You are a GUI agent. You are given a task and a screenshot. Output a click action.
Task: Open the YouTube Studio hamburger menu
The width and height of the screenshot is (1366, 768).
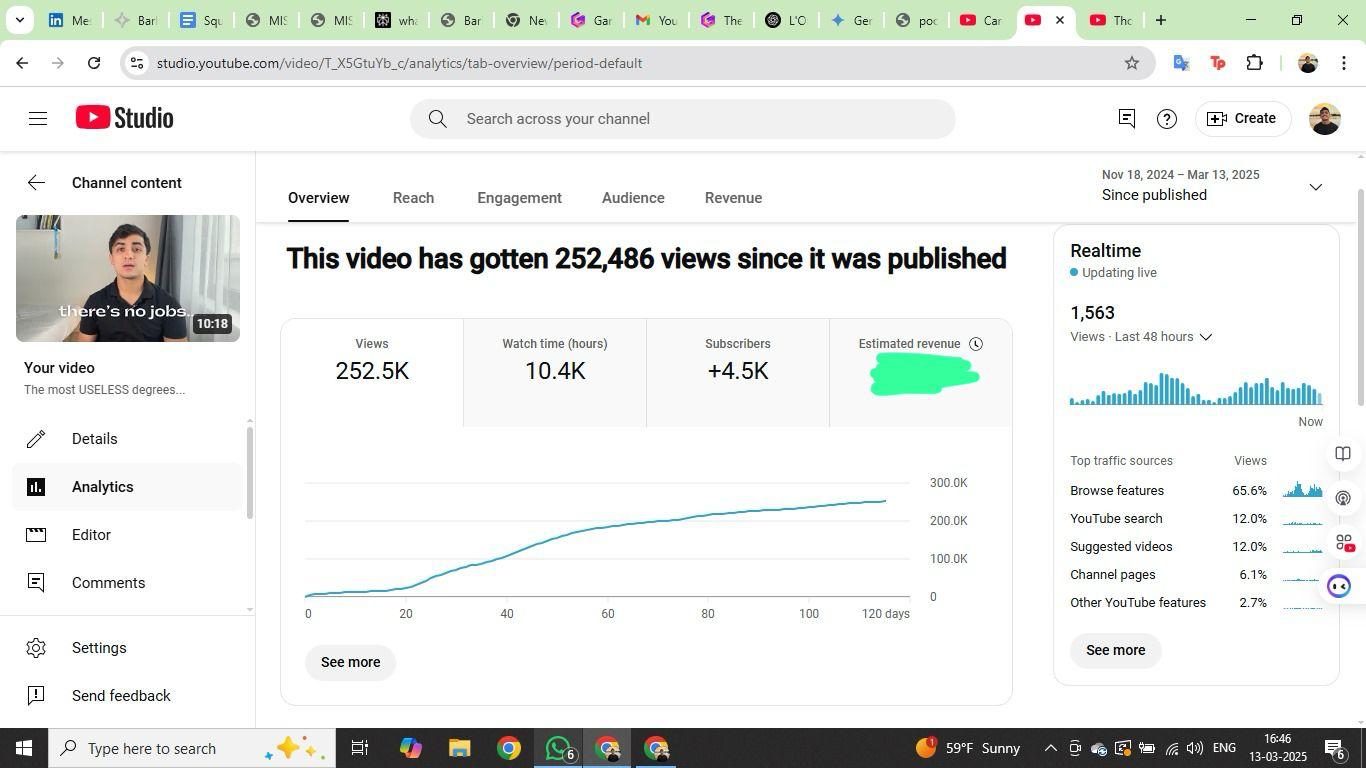tap(38, 119)
